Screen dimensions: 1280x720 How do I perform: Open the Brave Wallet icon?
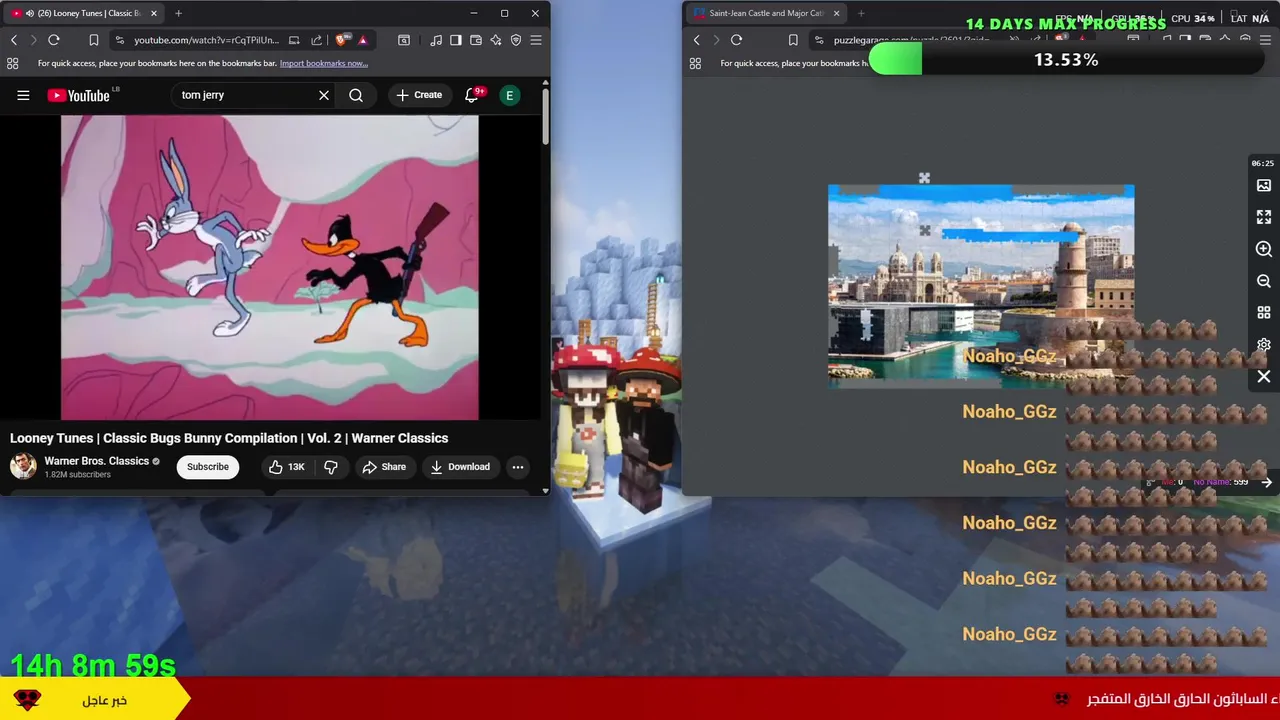[476, 40]
